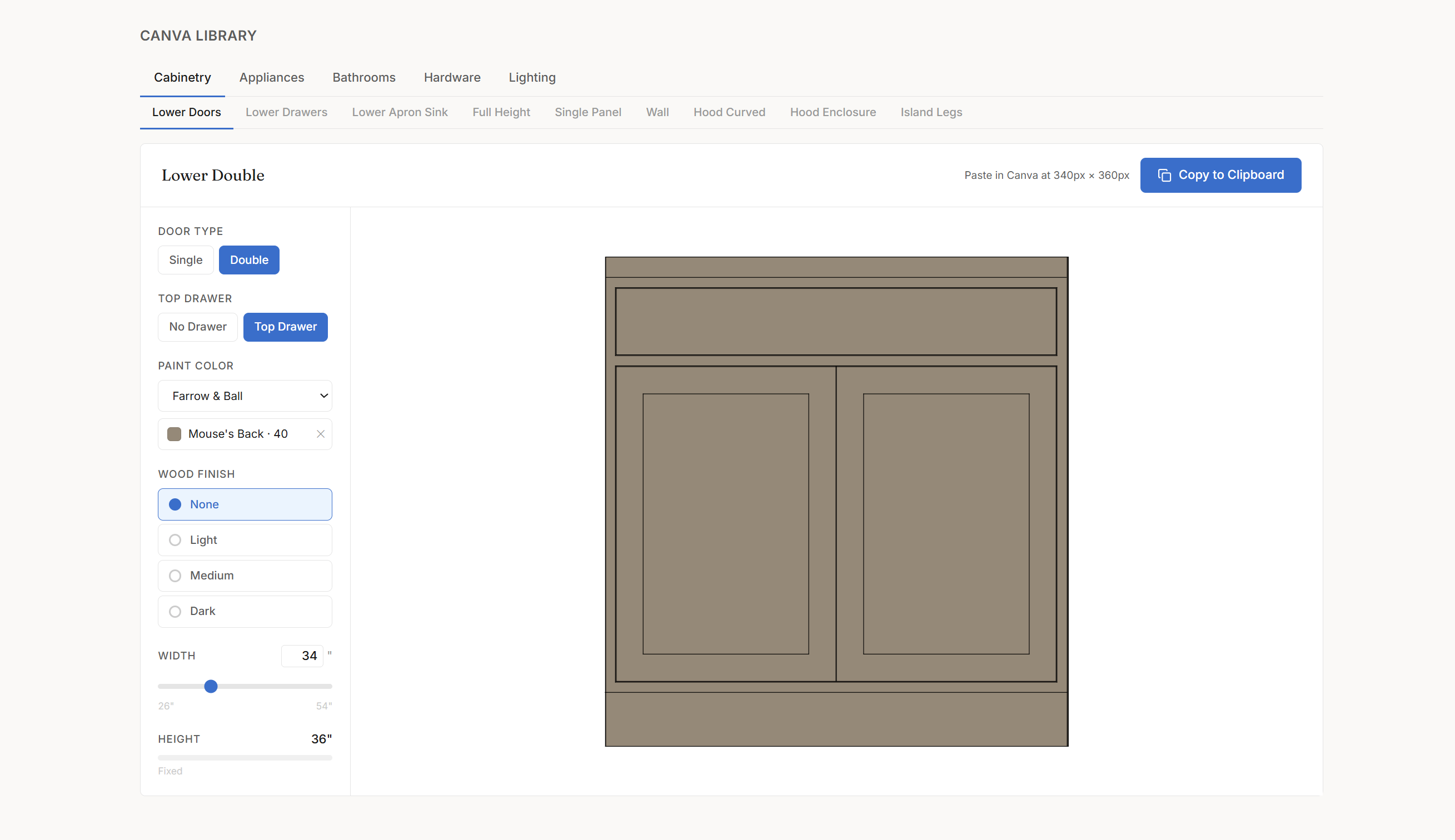The width and height of the screenshot is (1455, 840).
Task: Select No Drawer for the top drawer
Action: pos(197,327)
